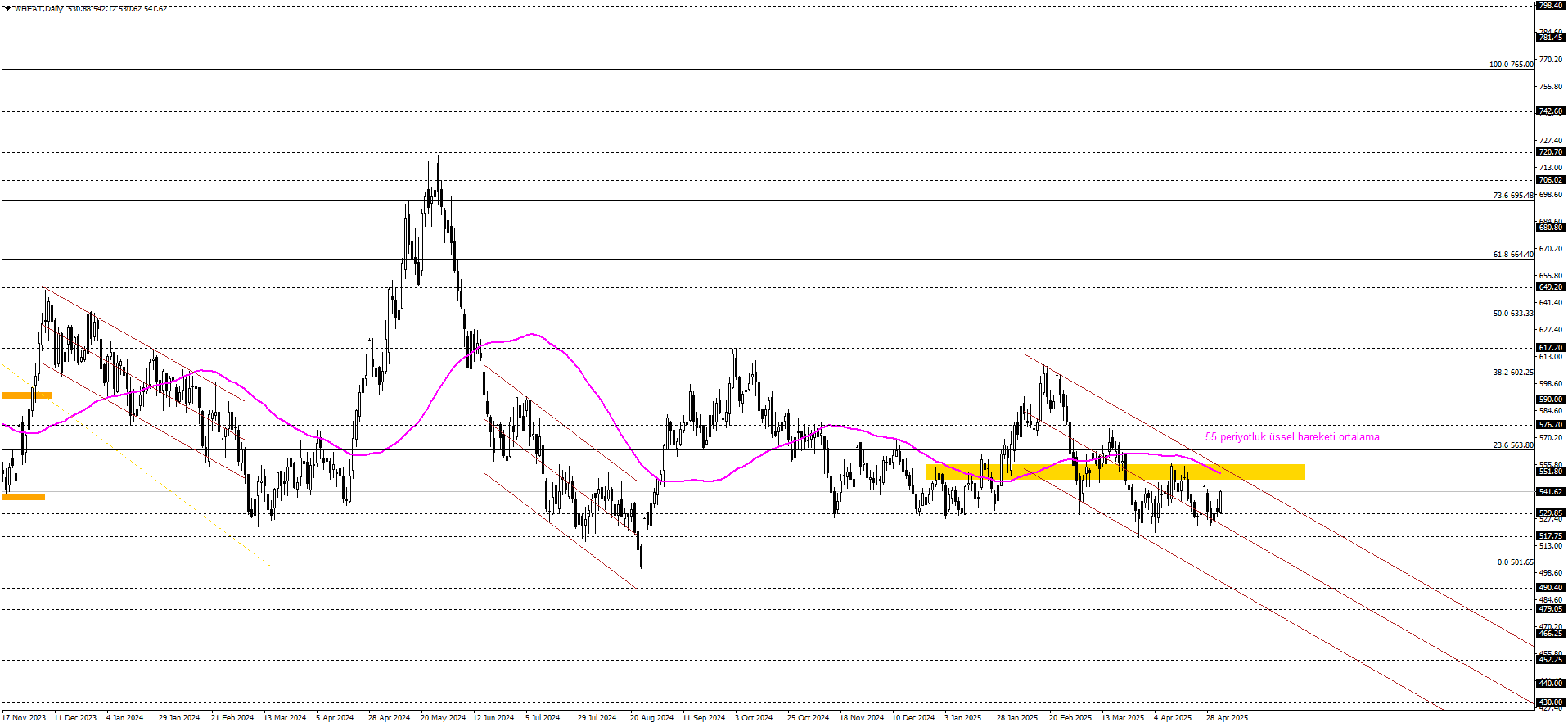Click the 490.40 price level tag
Viewport: 1568px width, 727px height.
(x=1551, y=588)
